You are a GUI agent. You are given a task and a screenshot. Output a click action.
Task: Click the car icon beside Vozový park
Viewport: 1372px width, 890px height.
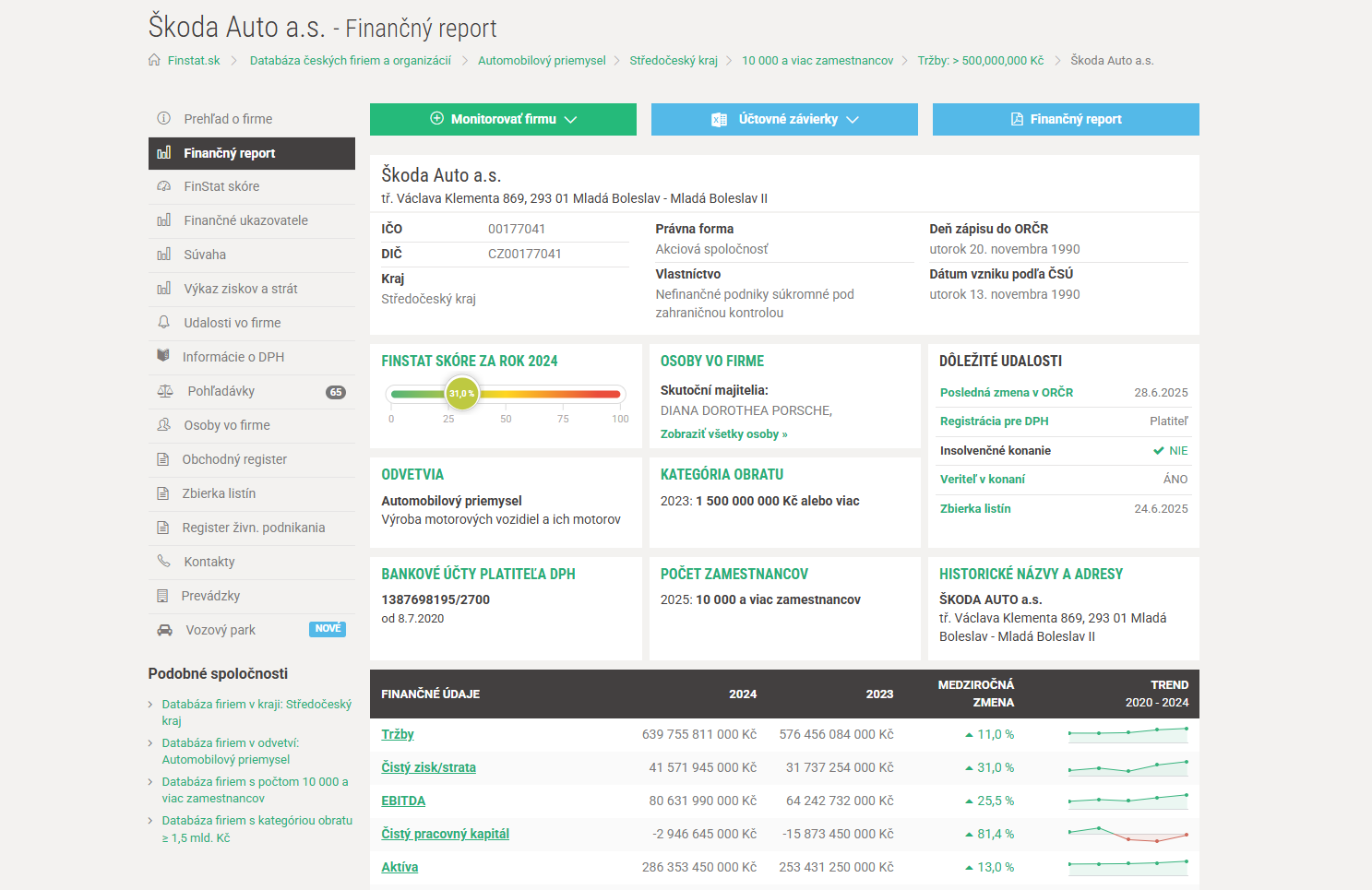(165, 630)
